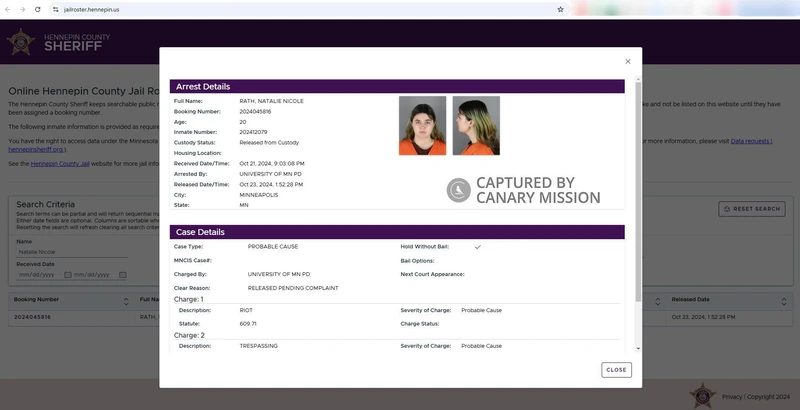
Task: Close the arrest details dialog with the X icon
Action: (628, 61)
